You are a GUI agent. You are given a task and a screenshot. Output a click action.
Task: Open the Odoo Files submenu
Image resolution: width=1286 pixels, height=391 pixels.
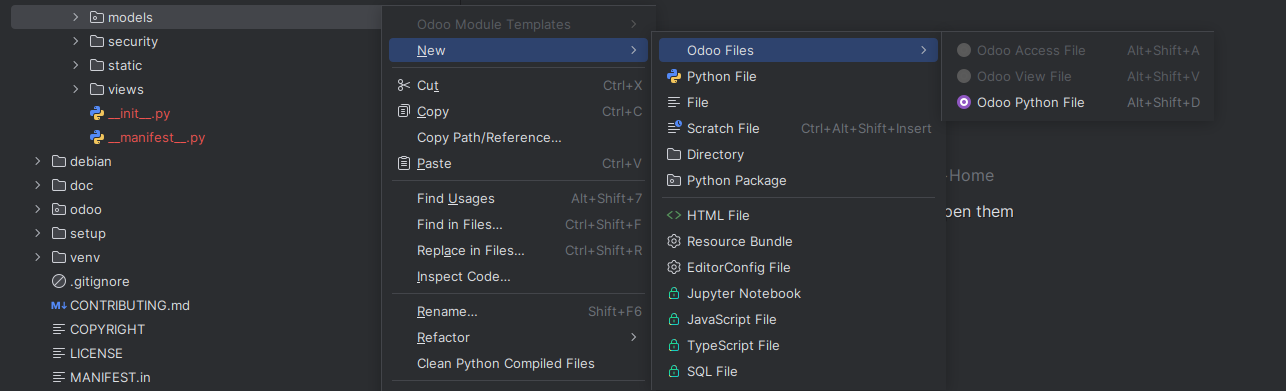pos(798,50)
